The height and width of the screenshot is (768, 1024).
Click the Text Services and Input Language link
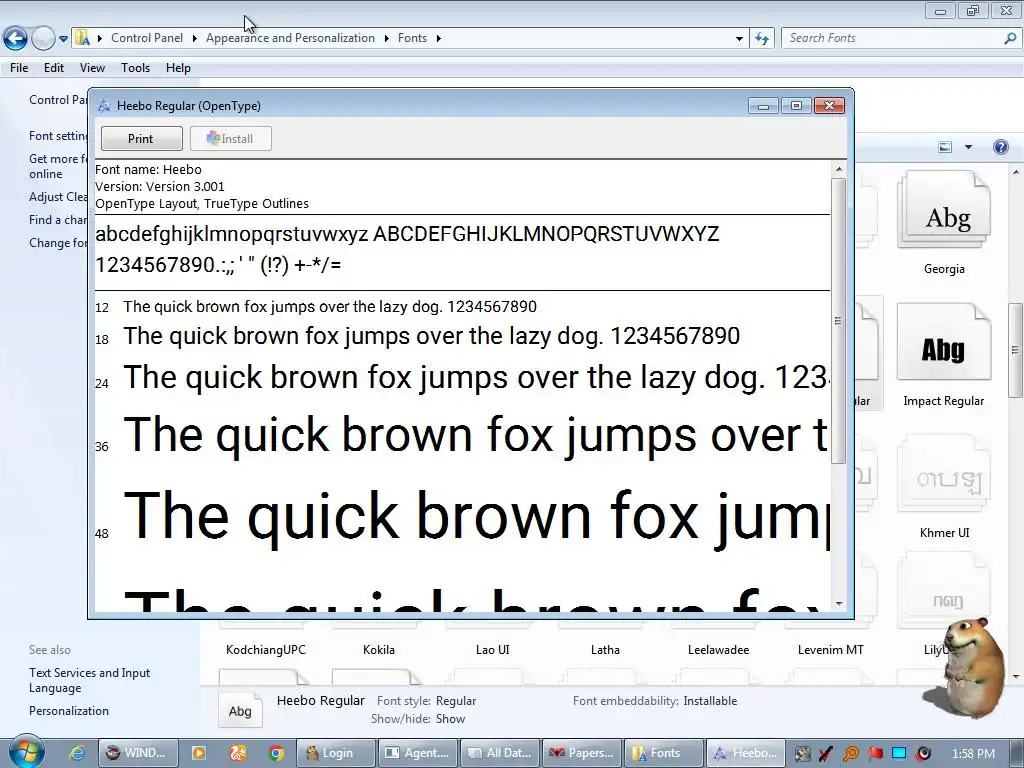tap(89, 680)
